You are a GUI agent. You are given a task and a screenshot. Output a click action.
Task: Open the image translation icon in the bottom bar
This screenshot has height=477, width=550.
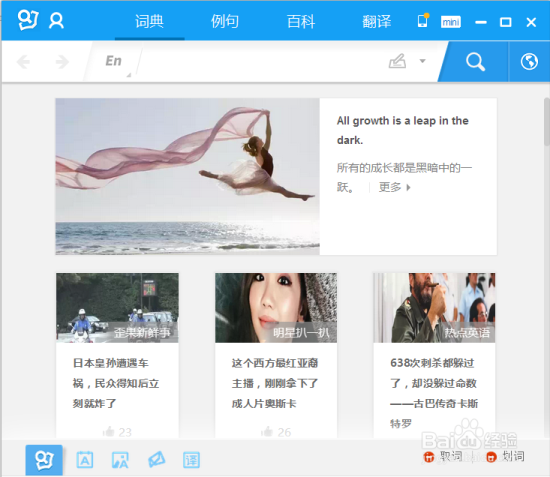coord(120,460)
